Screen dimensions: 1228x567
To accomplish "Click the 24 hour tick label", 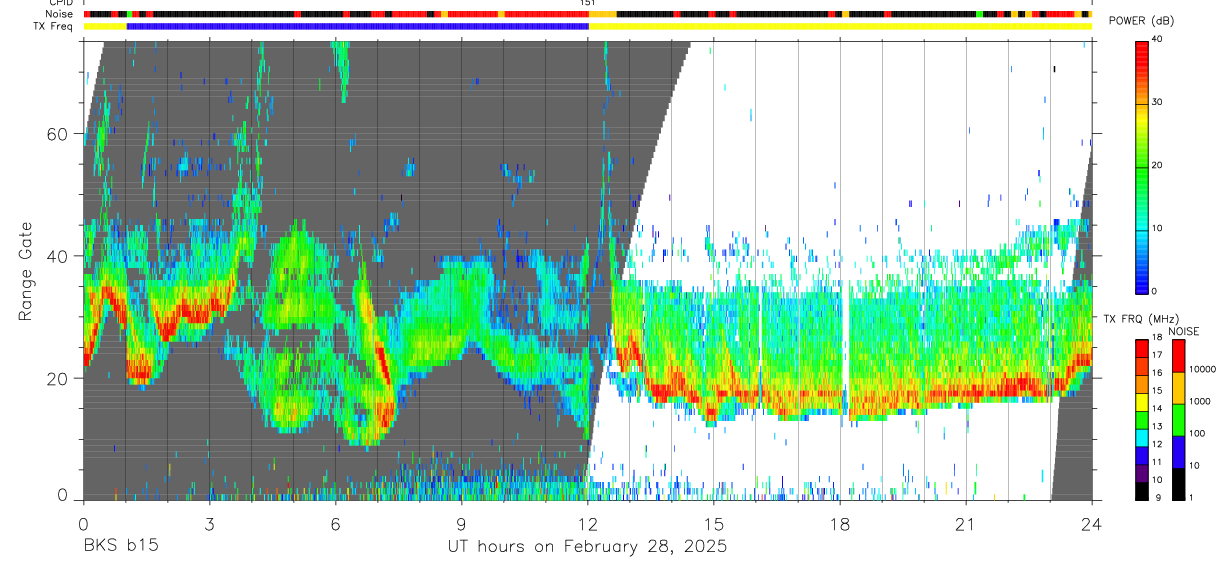I will 1092,523.
